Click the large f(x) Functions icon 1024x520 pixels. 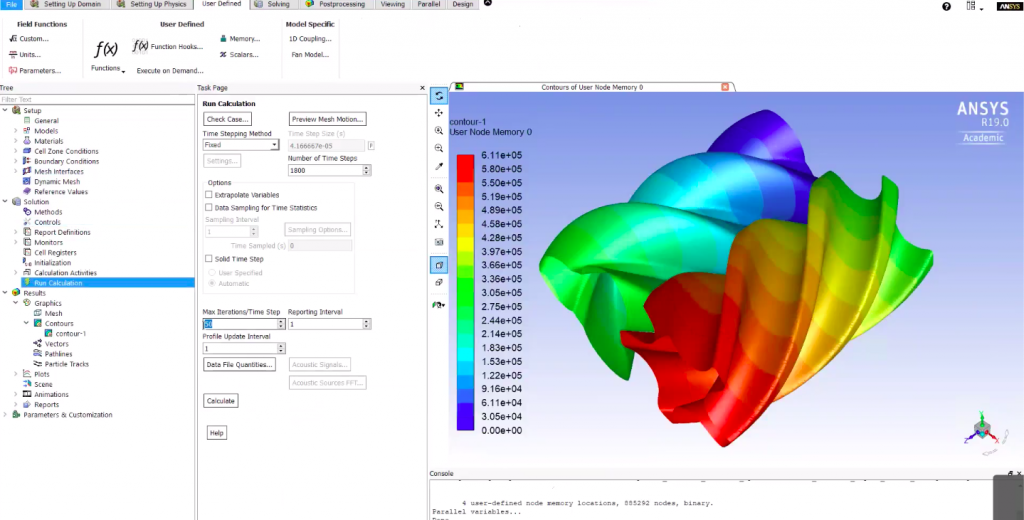(x=106, y=50)
